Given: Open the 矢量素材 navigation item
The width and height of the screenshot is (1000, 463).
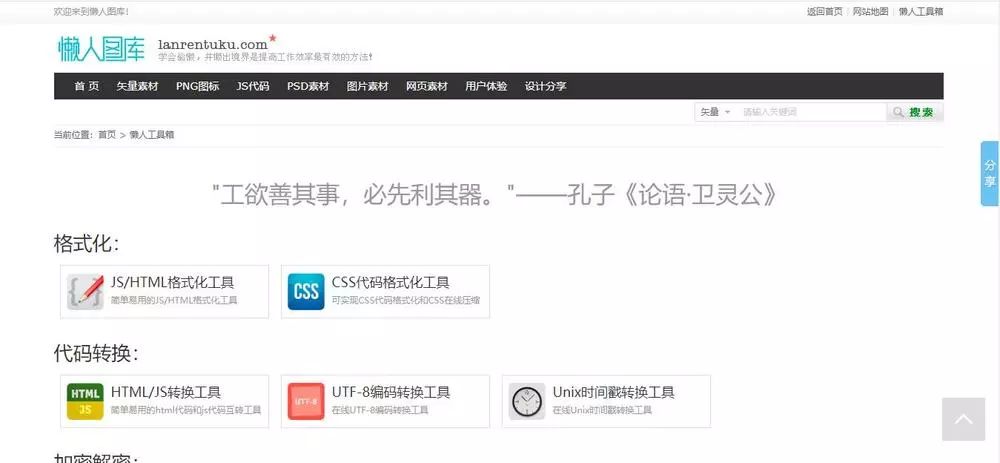Looking at the screenshot, I should [x=137, y=86].
